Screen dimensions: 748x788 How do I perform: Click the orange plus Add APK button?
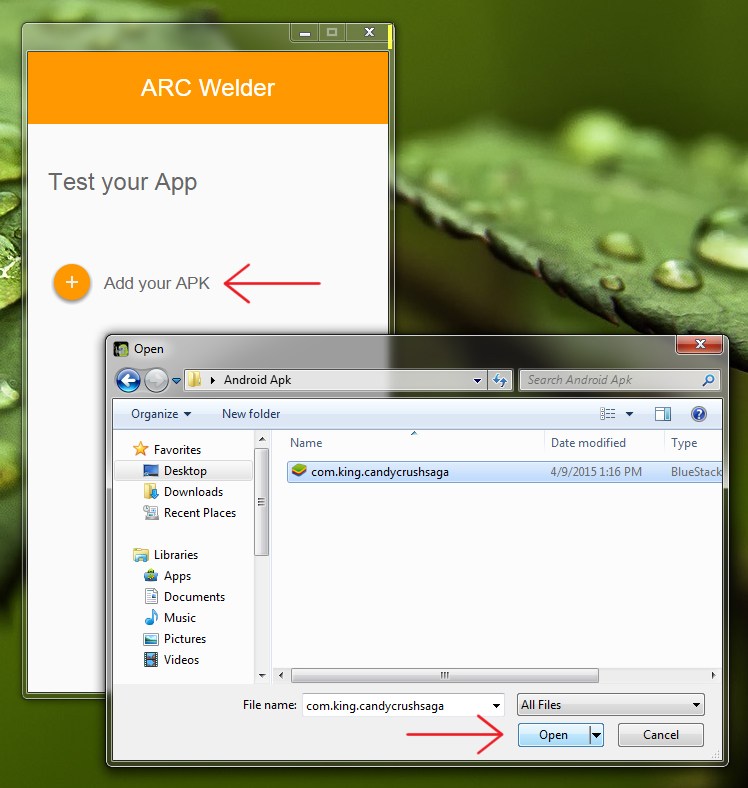click(x=72, y=282)
